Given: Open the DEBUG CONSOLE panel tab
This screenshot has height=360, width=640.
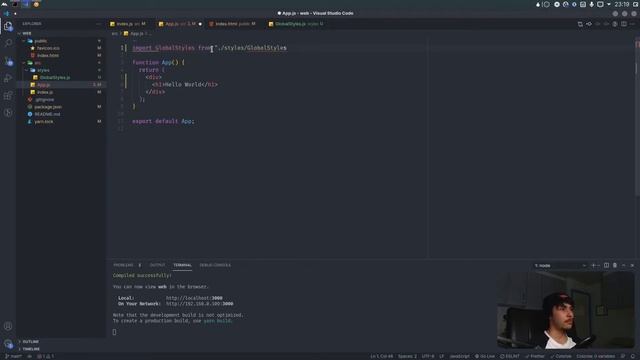Looking at the screenshot, I should [215, 265].
